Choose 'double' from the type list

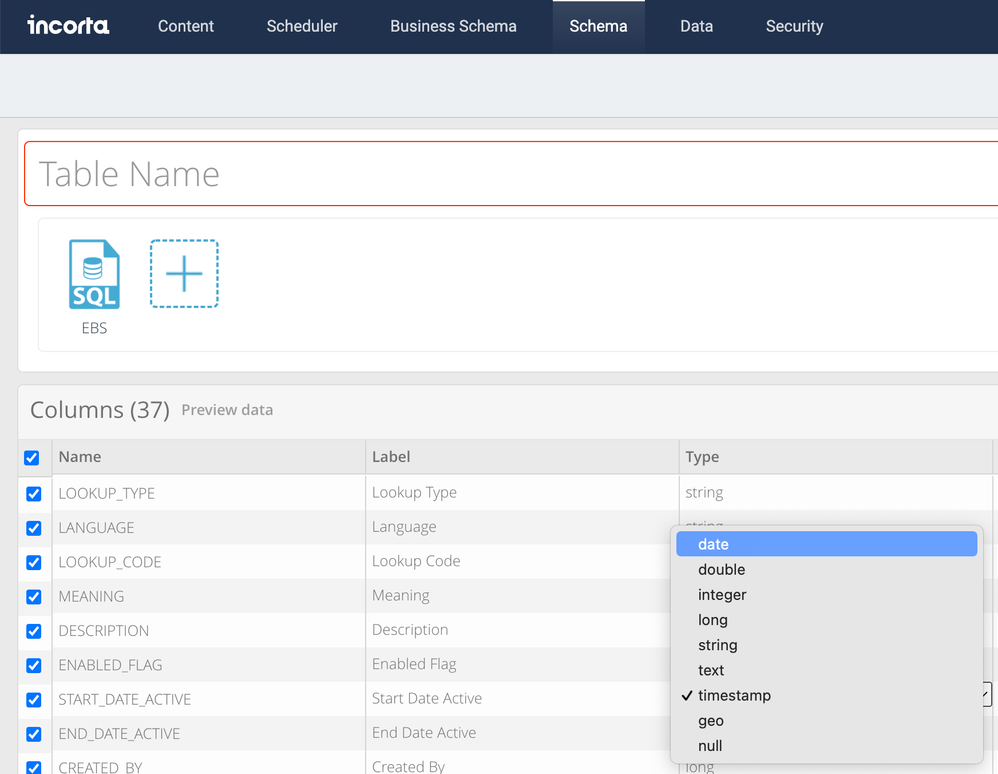tap(722, 570)
